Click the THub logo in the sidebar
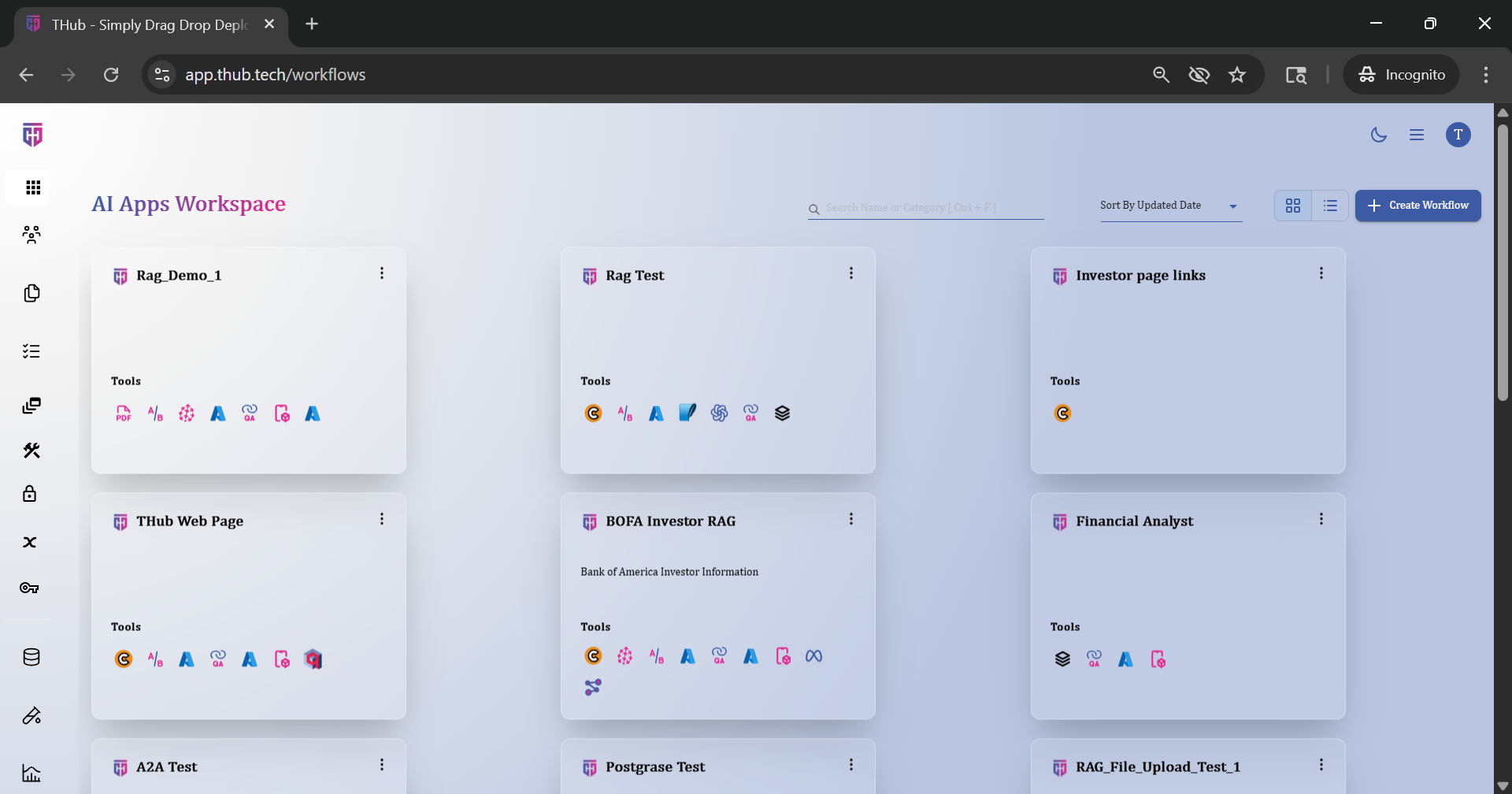 pyautogui.click(x=32, y=135)
